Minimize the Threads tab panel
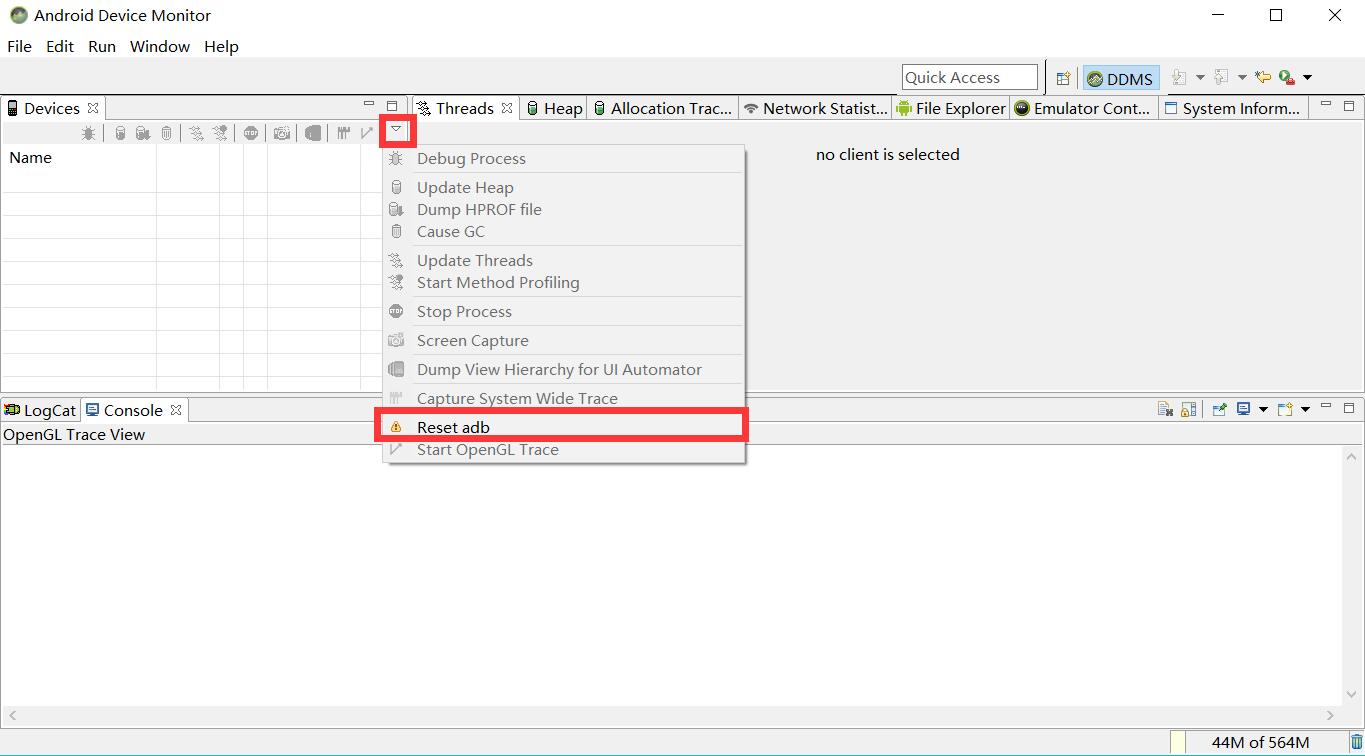 pyautogui.click(x=1326, y=105)
